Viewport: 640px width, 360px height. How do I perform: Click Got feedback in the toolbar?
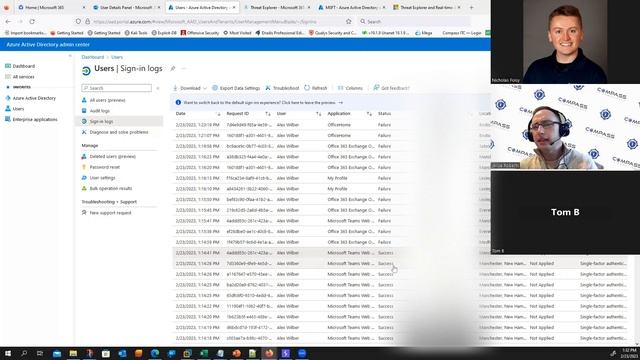[391, 88]
